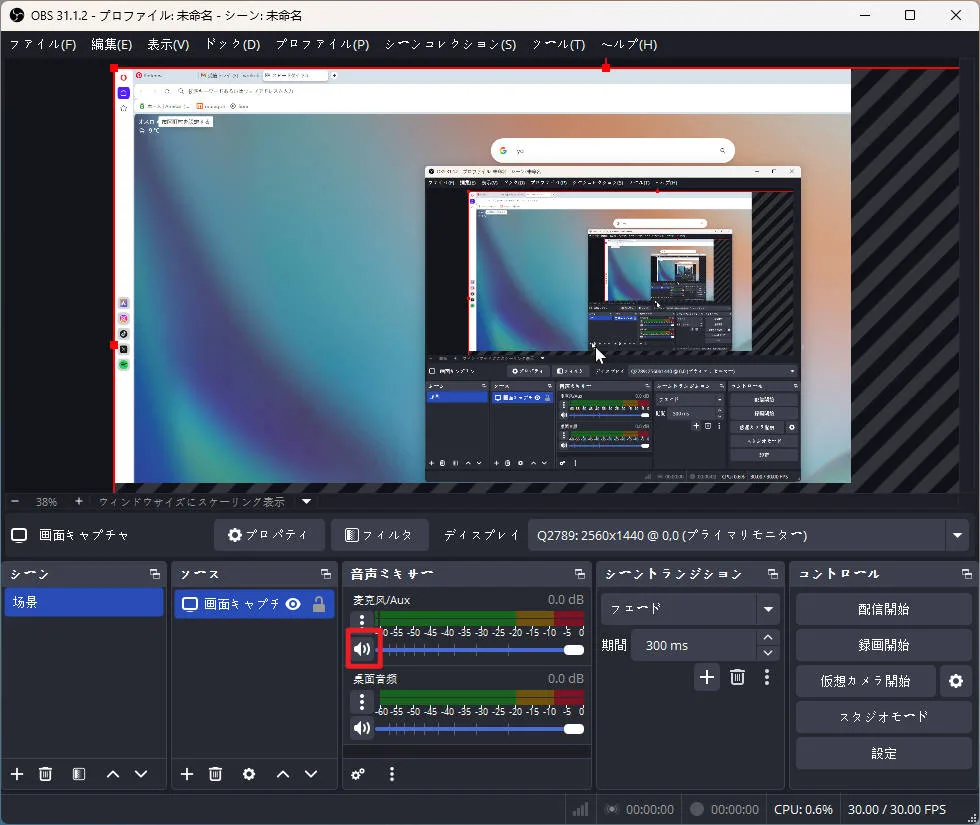The image size is (980, 825).
Task: Click the 38% zoom percentage text
Action: (46, 501)
